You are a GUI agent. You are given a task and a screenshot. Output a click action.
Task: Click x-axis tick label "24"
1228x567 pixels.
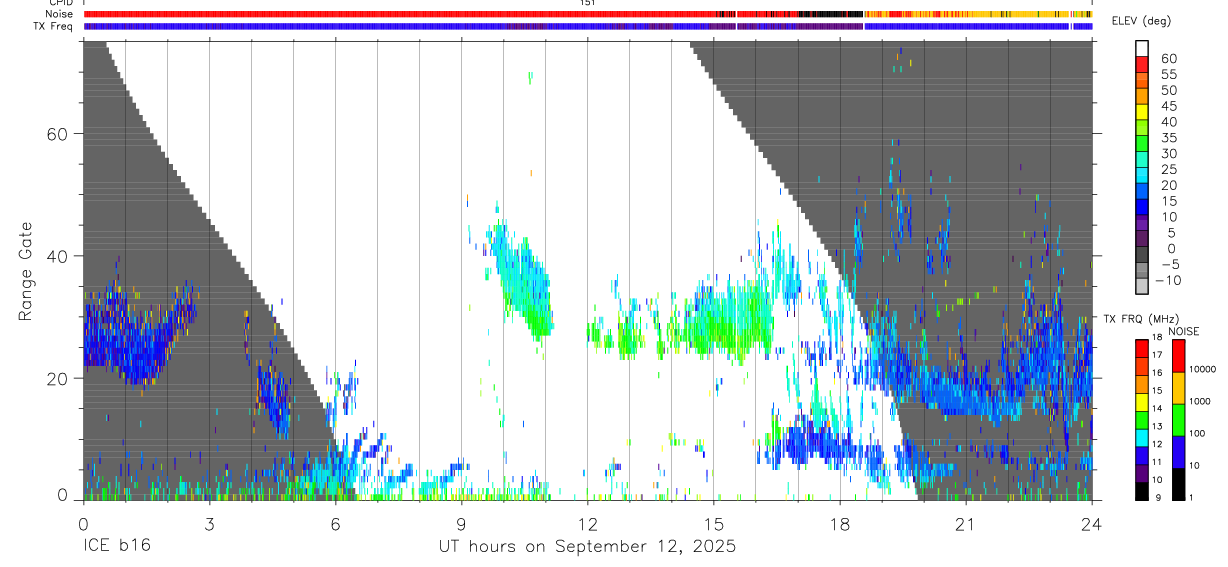1092,523
